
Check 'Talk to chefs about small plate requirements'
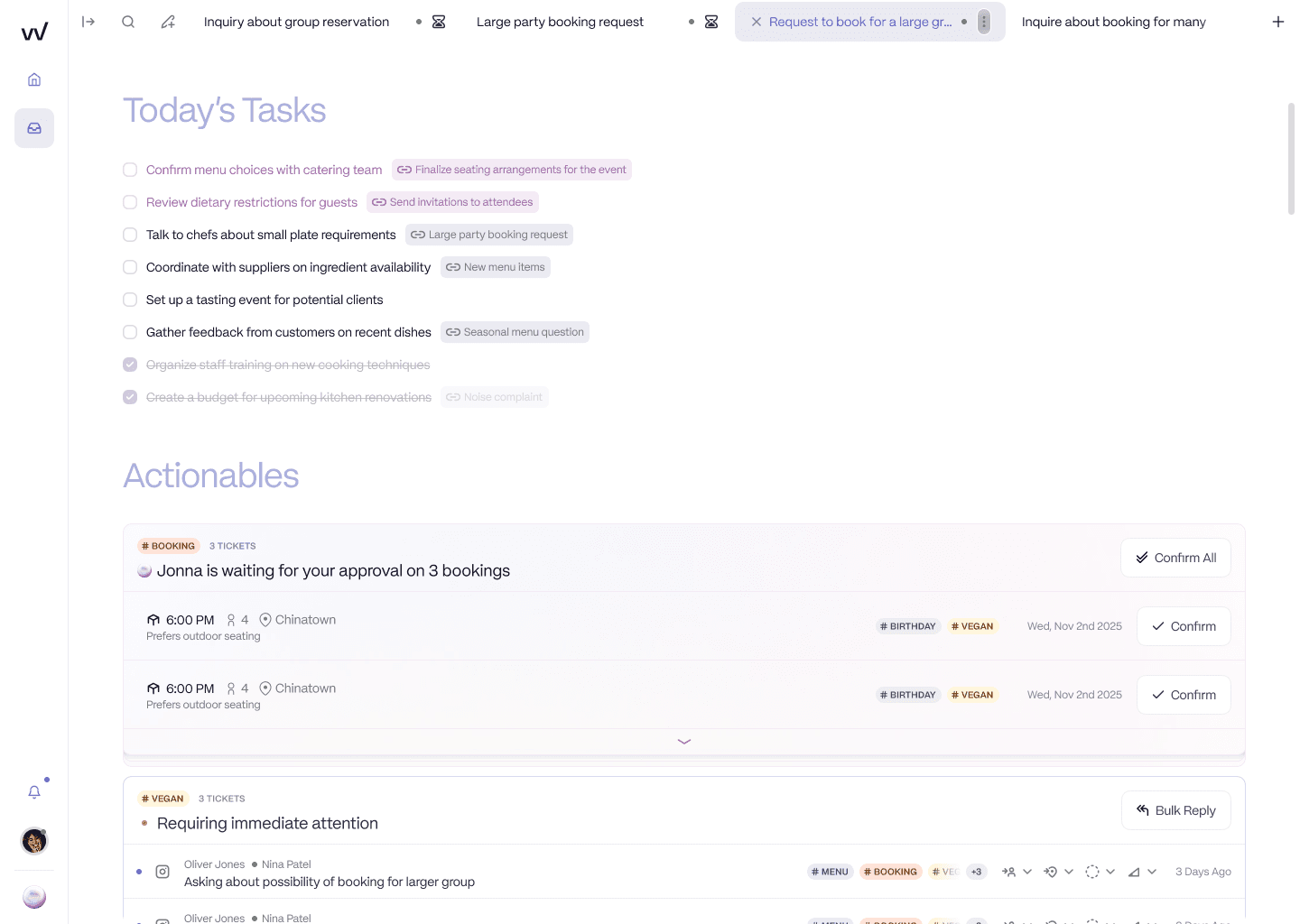click(x=130, y=235)
